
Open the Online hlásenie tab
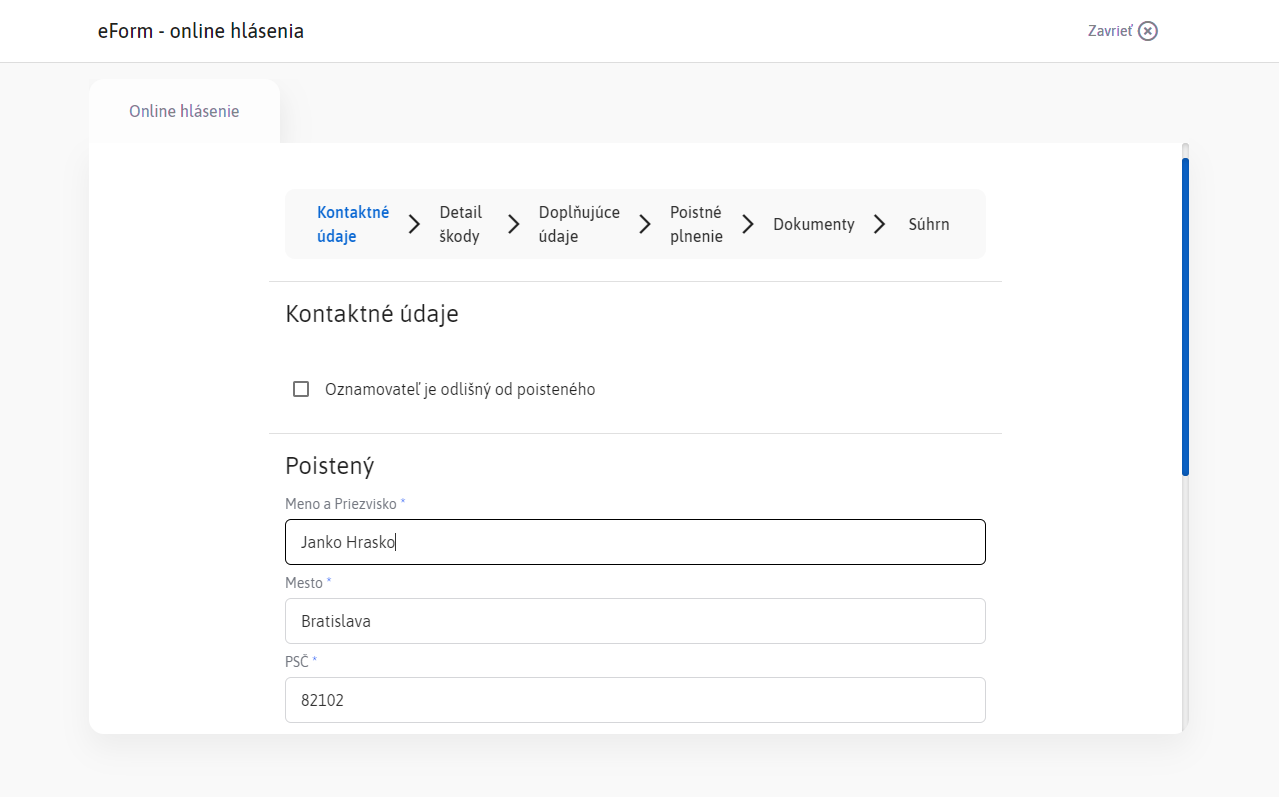tap(184, 111)
